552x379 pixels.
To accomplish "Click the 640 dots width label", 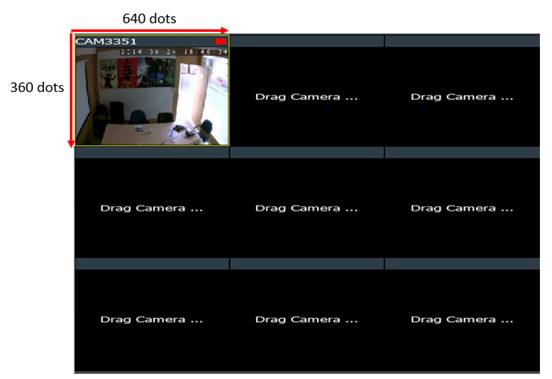I will coord(149,18).
